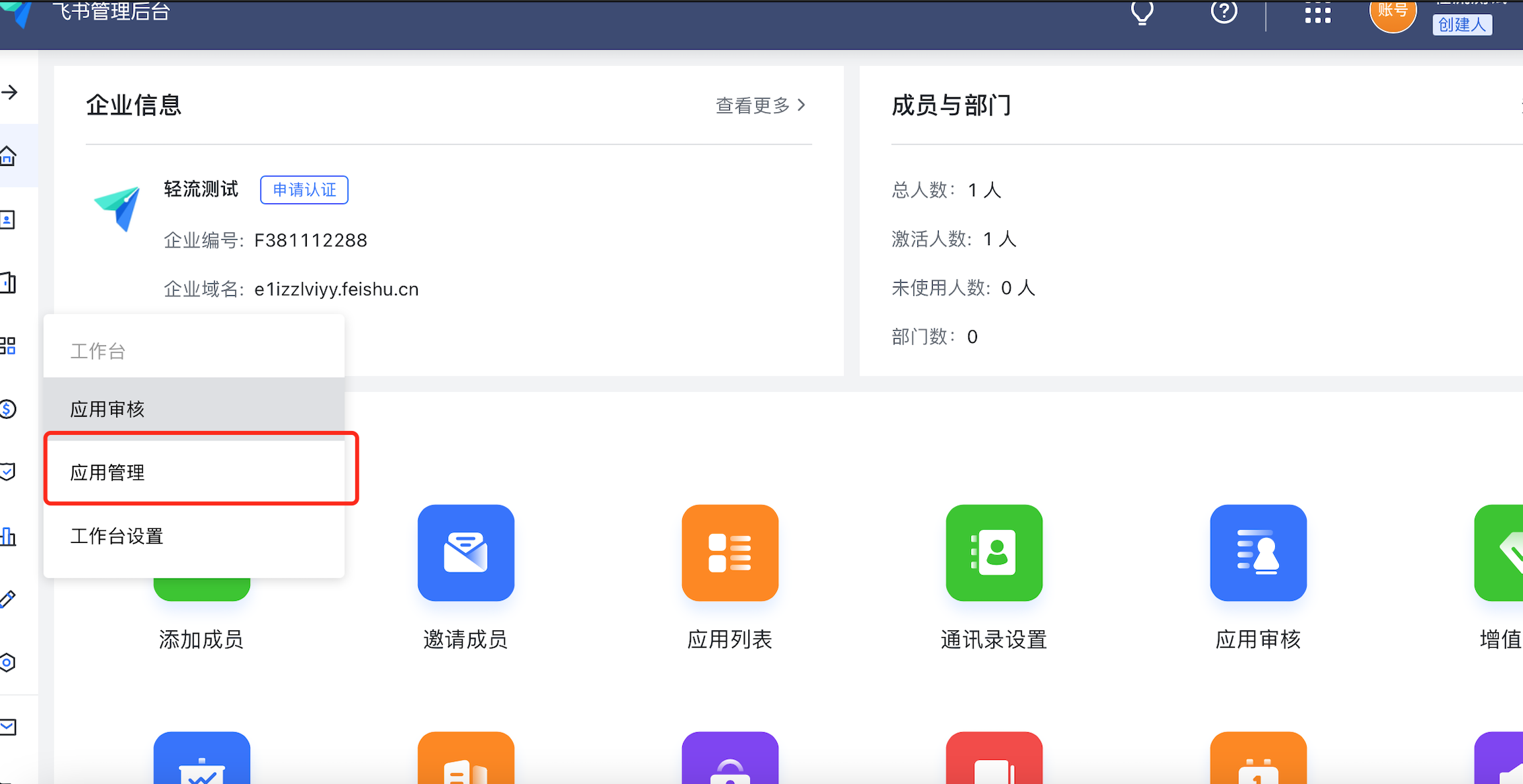Select 工作台设置 in the 工作台 menu
The width and height of the screenshot is (1523, 784).
click(x=194, y=536)
